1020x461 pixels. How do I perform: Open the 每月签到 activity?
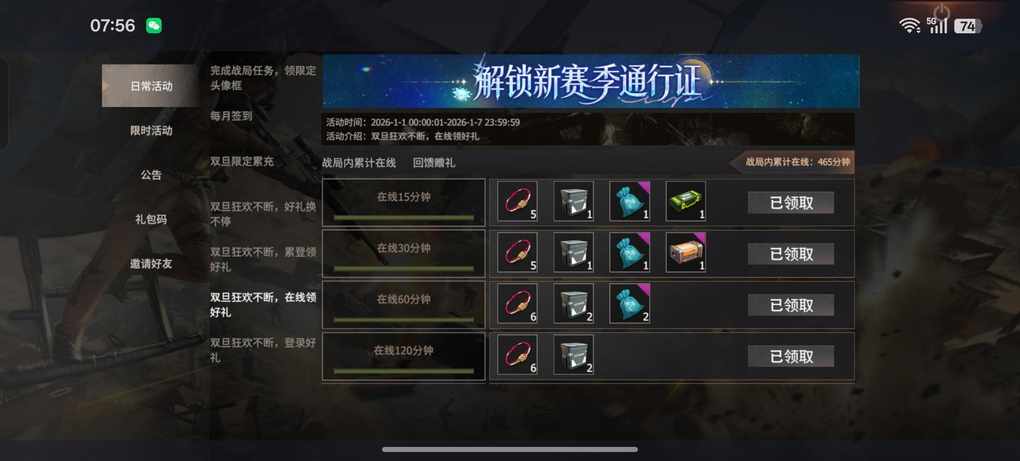coord(232,116)
